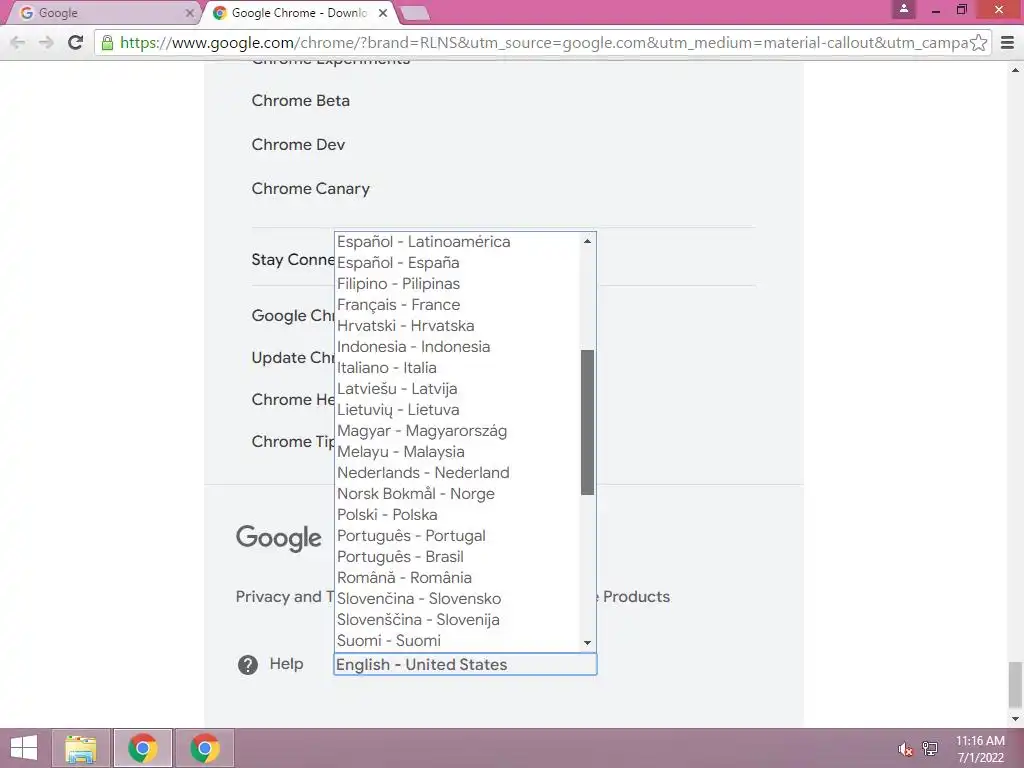
Task: Select Hrvatski - Hrvatska option
Action: (x=456, y=325)
